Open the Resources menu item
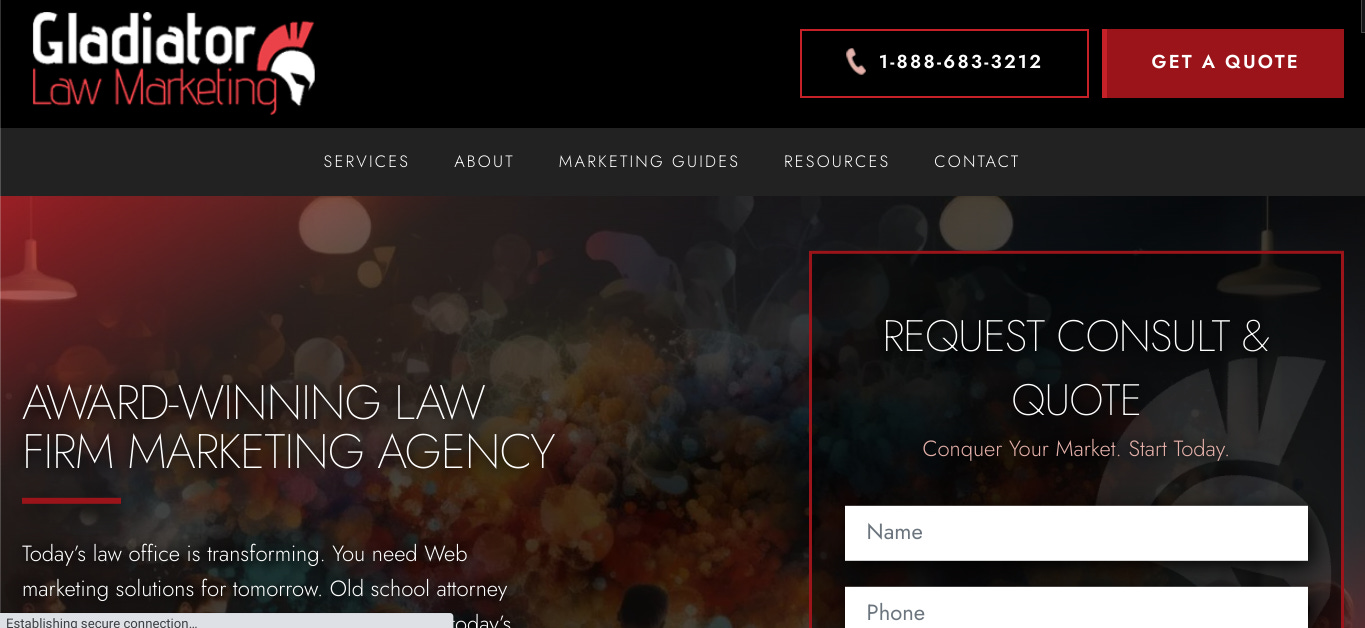 (x=836, y=161)
